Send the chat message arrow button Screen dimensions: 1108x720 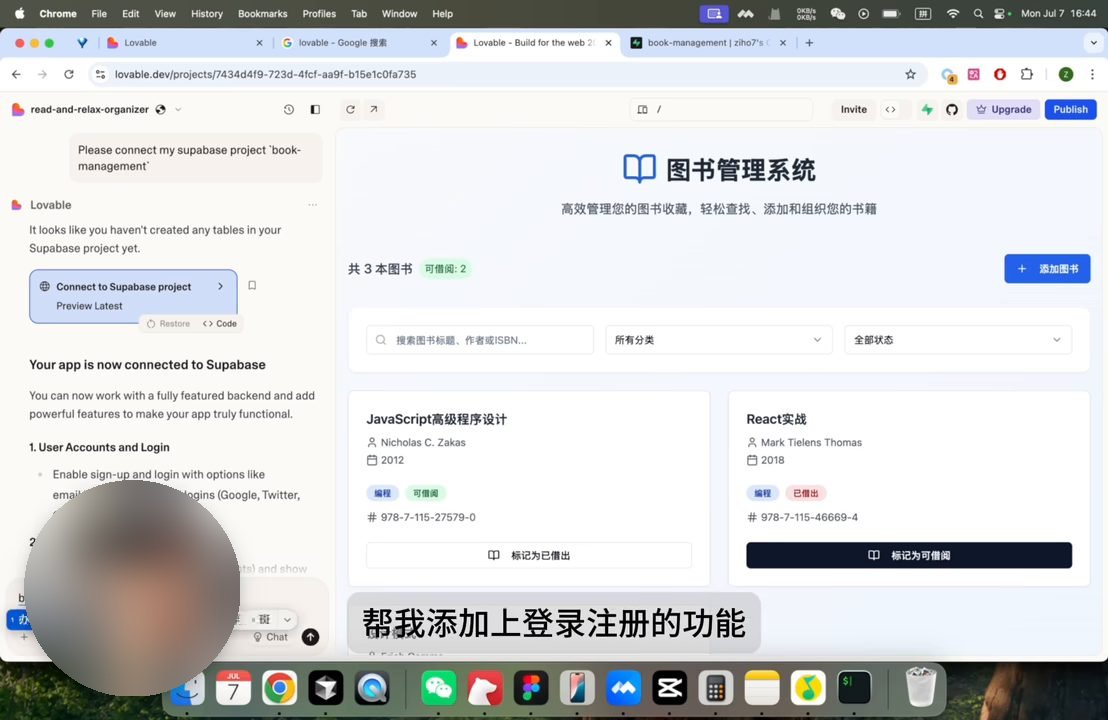[310, 637]
